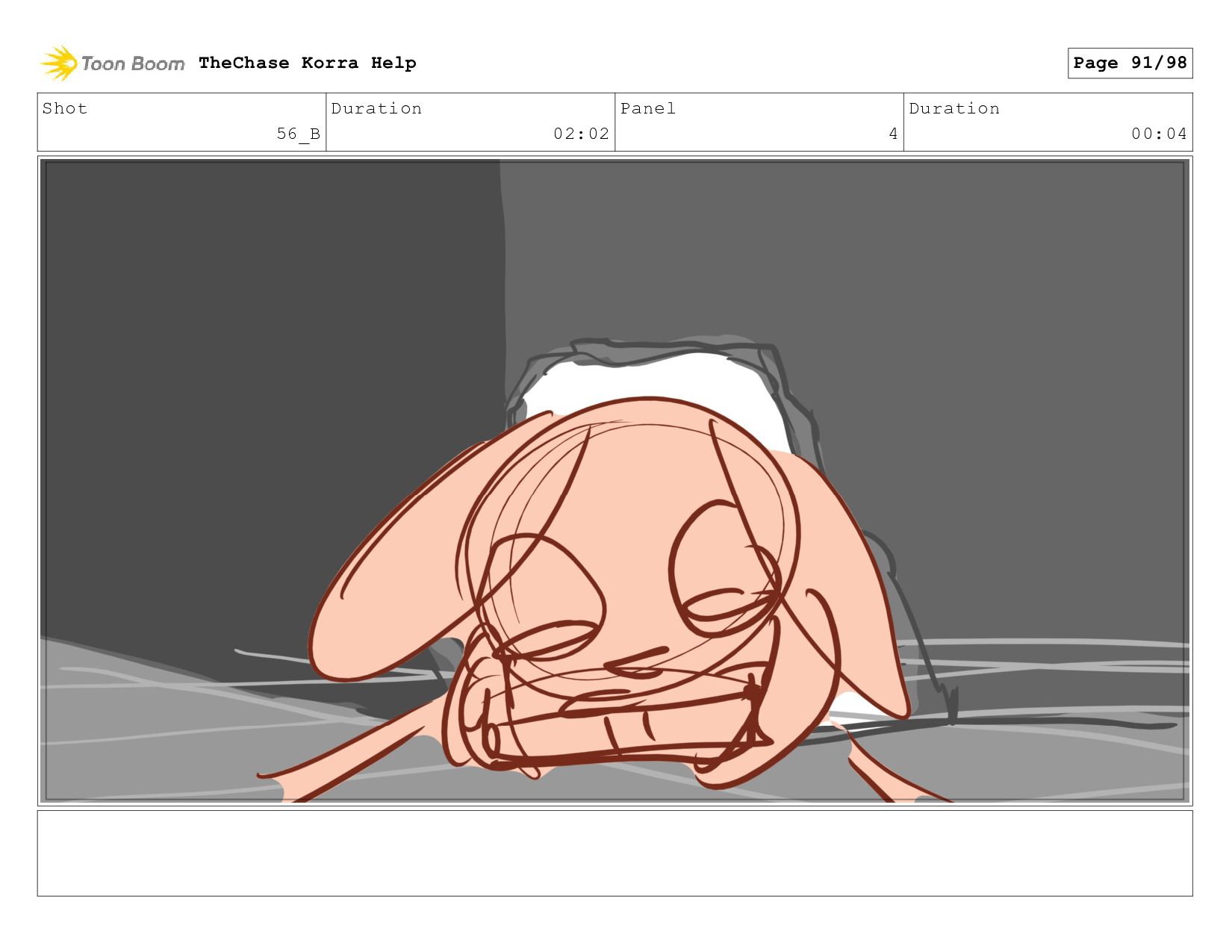This screenshot has width=1232, height=952.
Task: Click the Toon Boom logo
Action: pyautogui.click(x=112, y=63)
